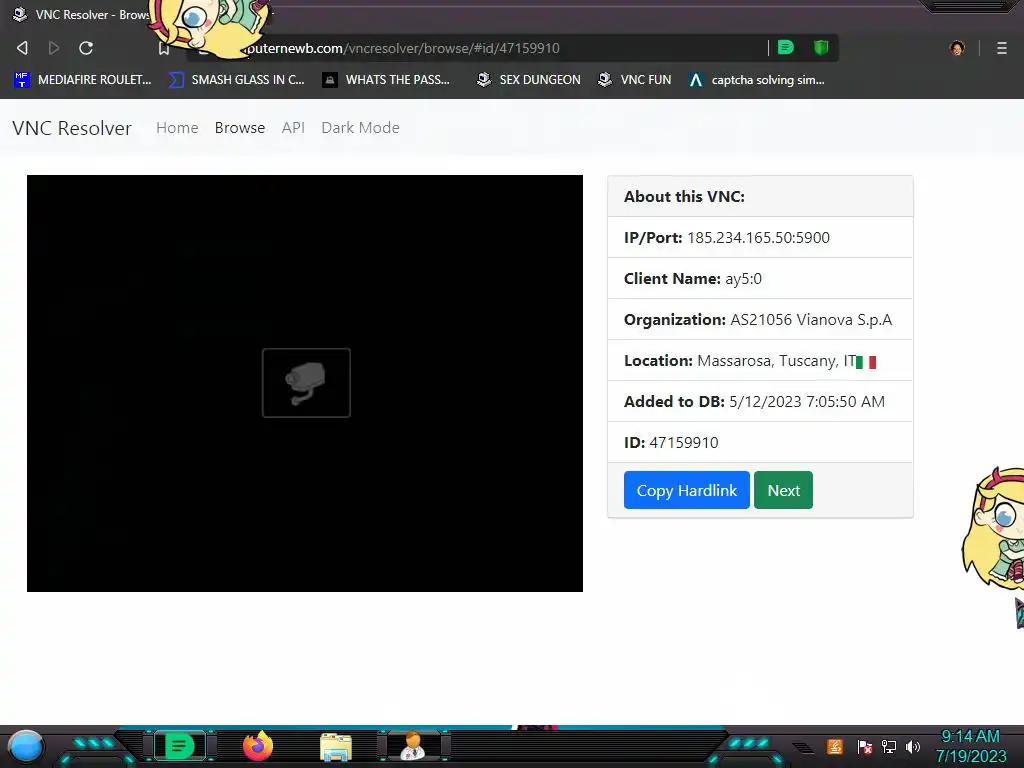1024x768 pixels.
Task: Open the Action Center flag tray icon
Action: click(865, 746)
